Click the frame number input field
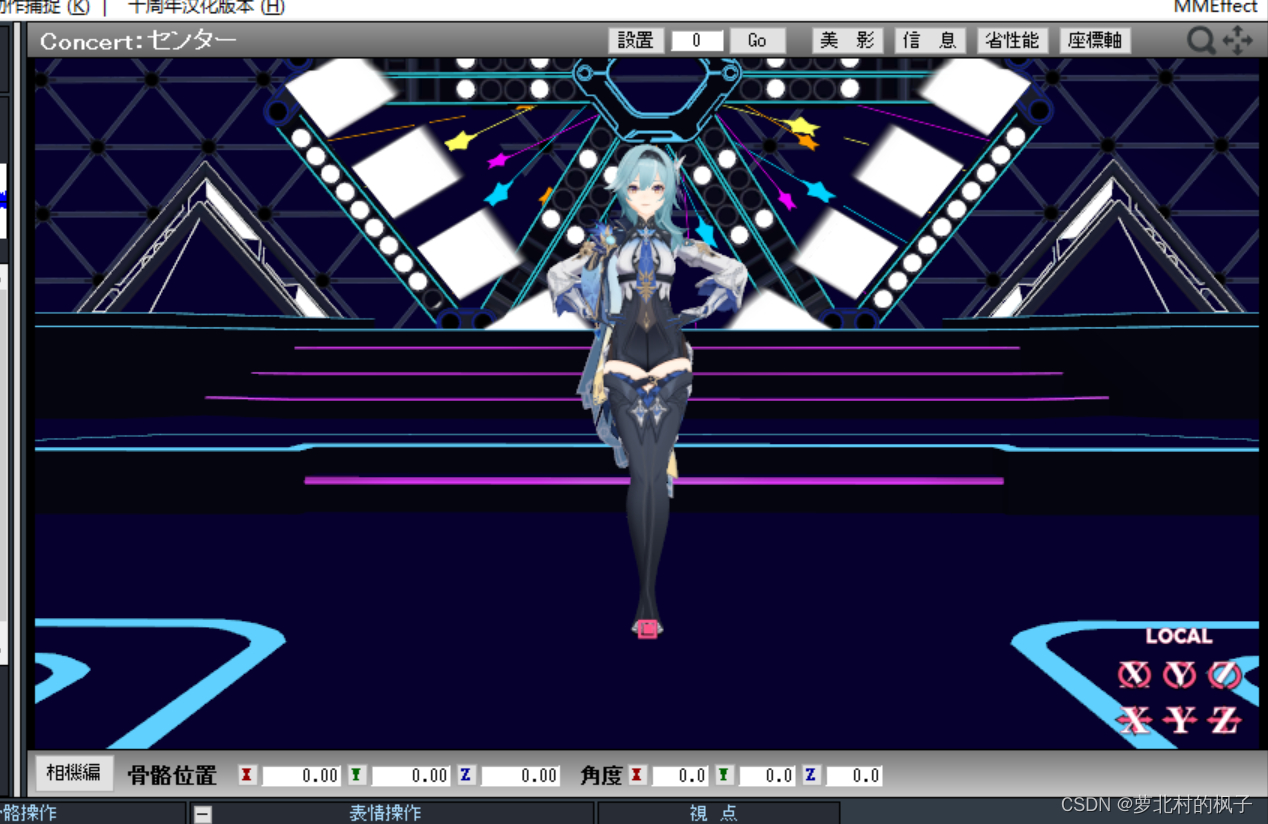Screen dimensions: 1268x824 click(697, 40)
